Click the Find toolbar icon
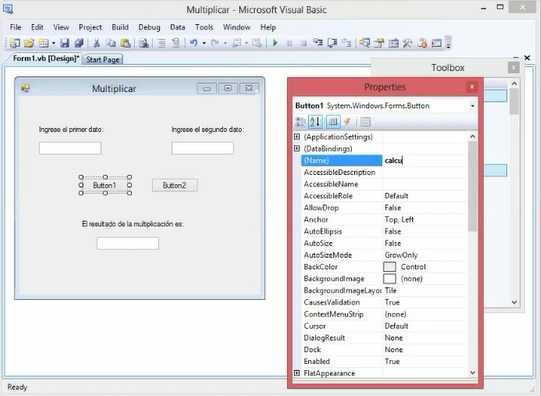Screen dimensions: 541x396 pyautogui.click(x=144, y=43)
